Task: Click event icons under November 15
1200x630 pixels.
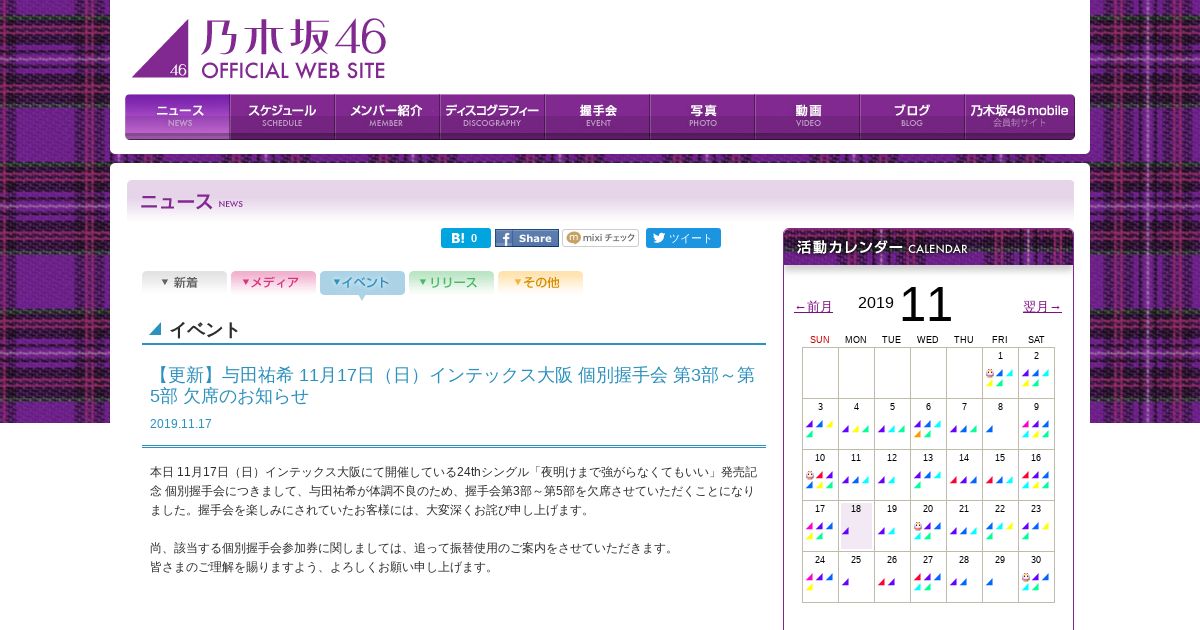Action: coord(1000,480)
